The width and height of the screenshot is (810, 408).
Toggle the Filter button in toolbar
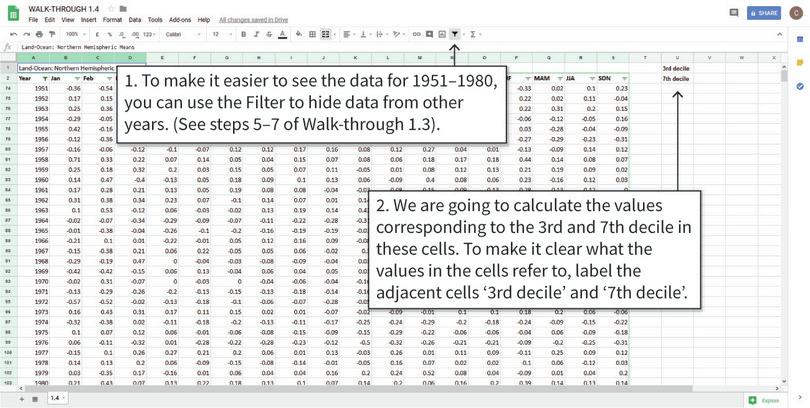click(x=455, y=34)
